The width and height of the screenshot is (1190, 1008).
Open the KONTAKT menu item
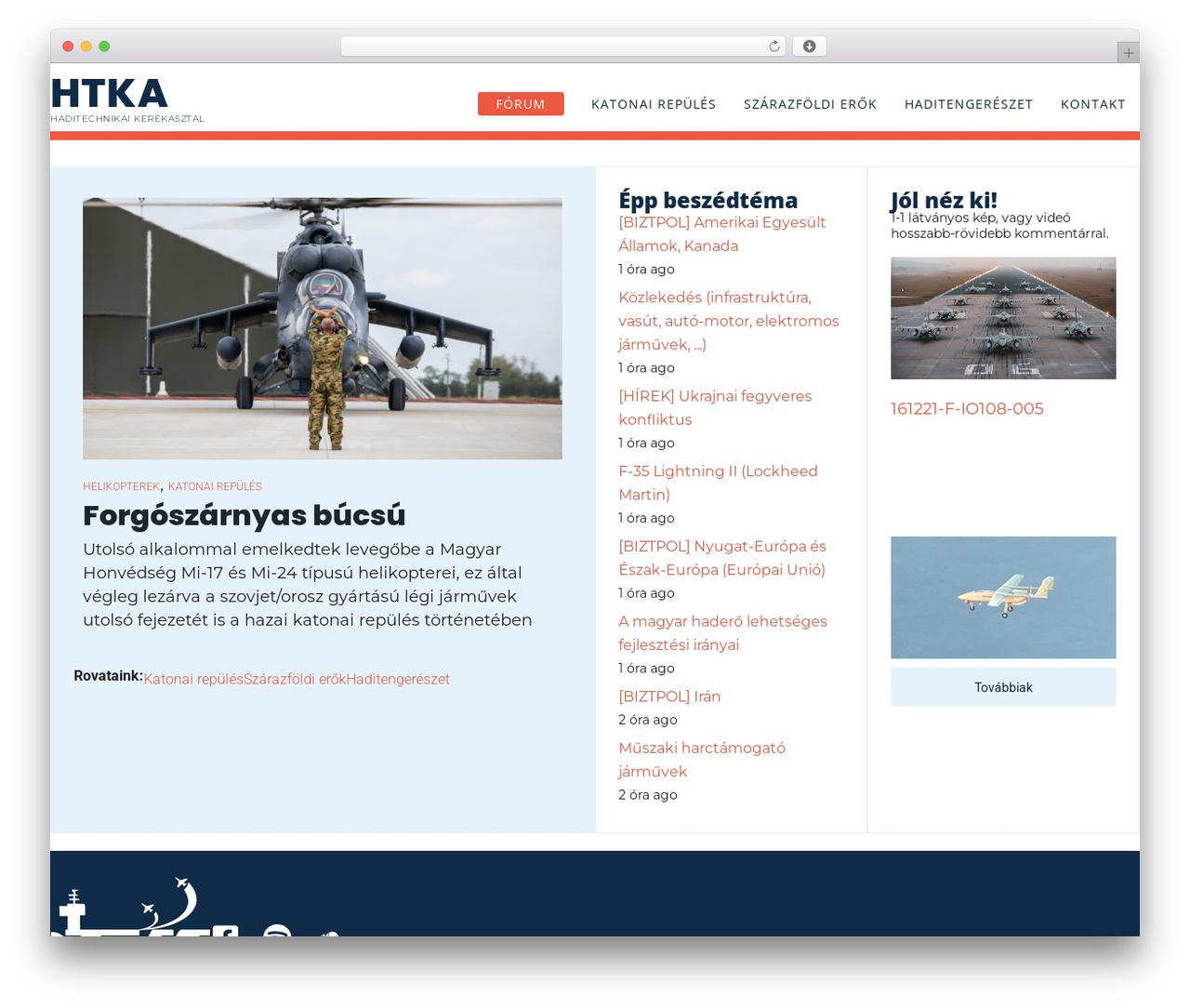pos(1093,104)
